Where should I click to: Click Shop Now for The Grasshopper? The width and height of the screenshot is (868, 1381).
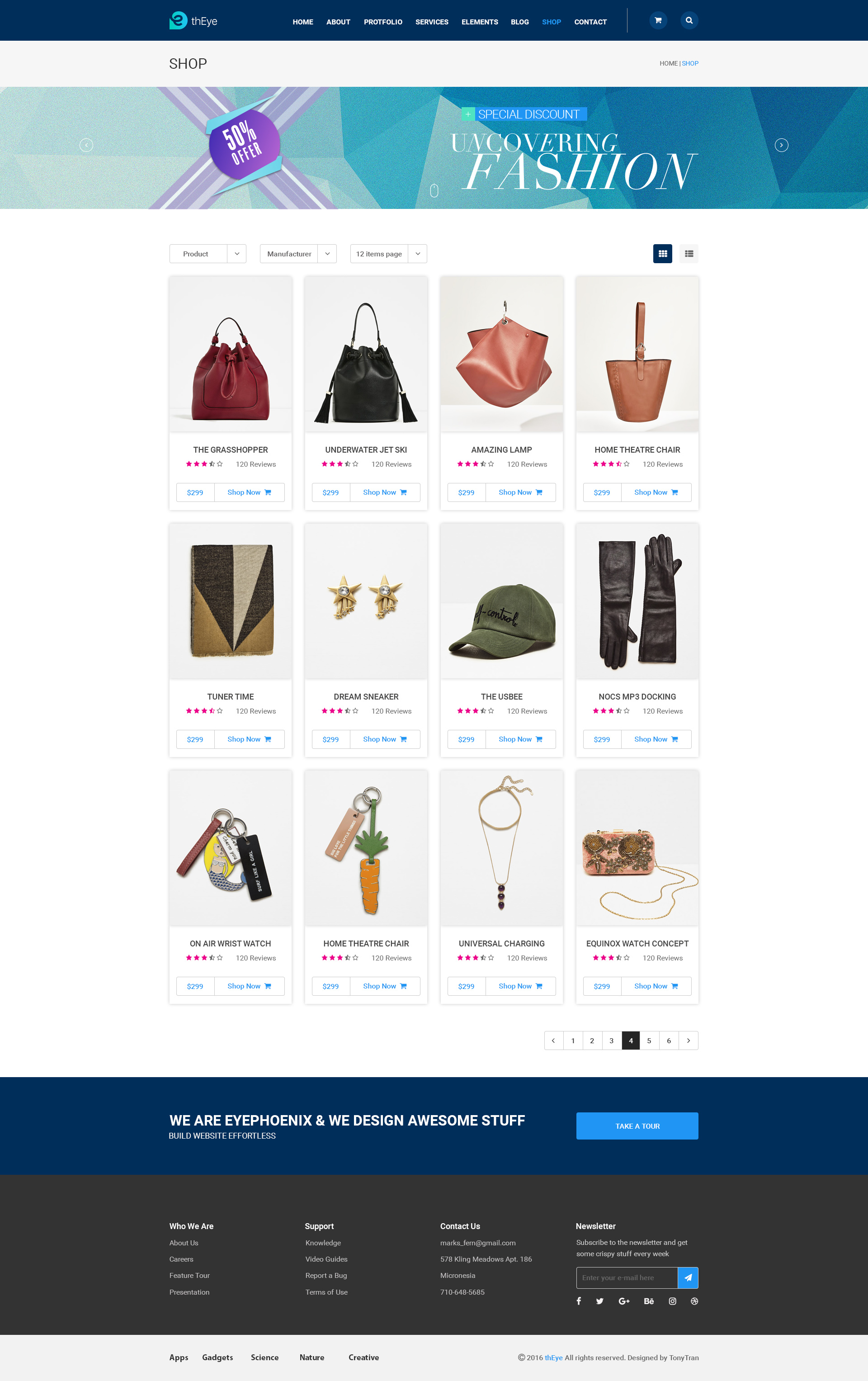(x=250, y=492)
